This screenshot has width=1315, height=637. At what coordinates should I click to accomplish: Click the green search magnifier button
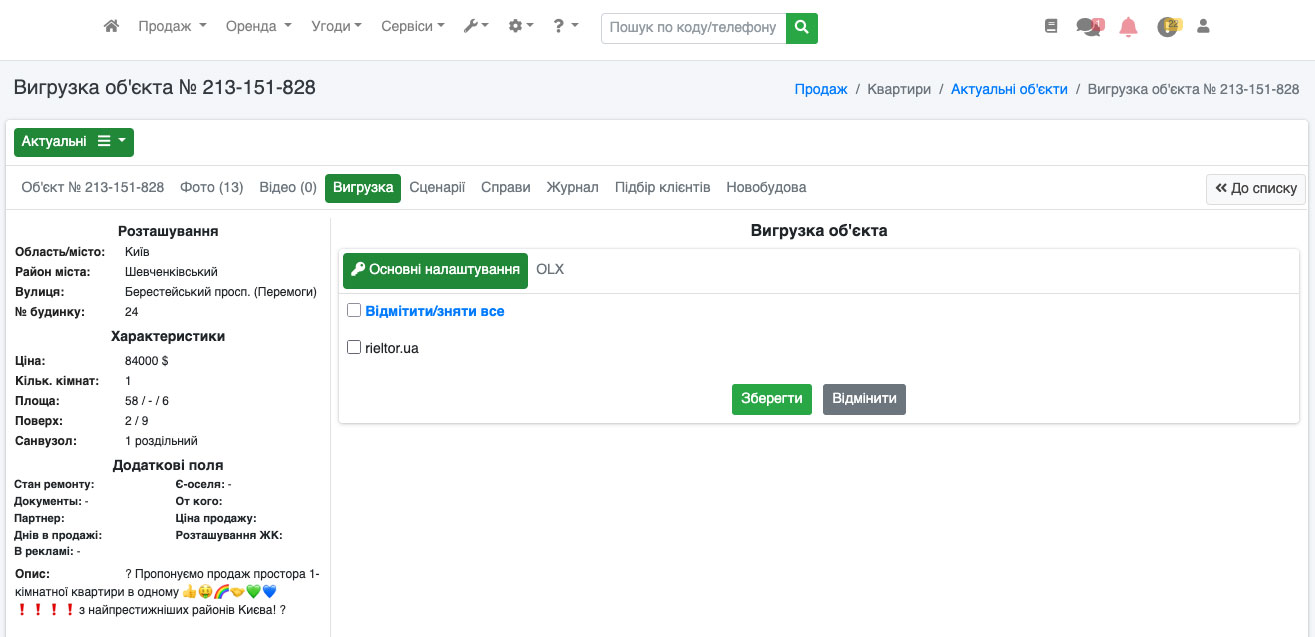(x=801, y=28)
